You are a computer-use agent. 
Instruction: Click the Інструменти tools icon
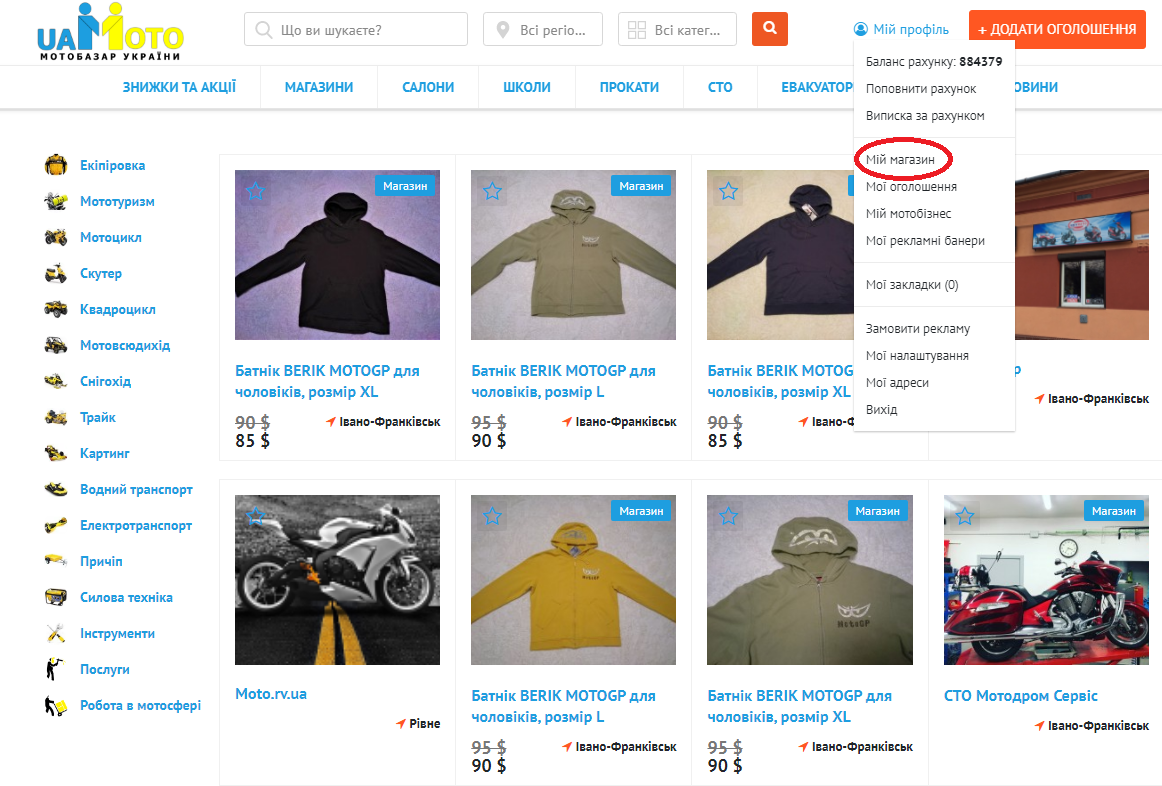[56, 633]
